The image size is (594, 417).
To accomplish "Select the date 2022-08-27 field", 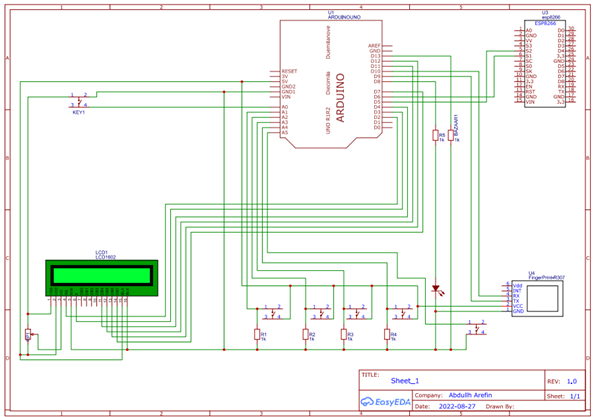I will click(457, 406).
